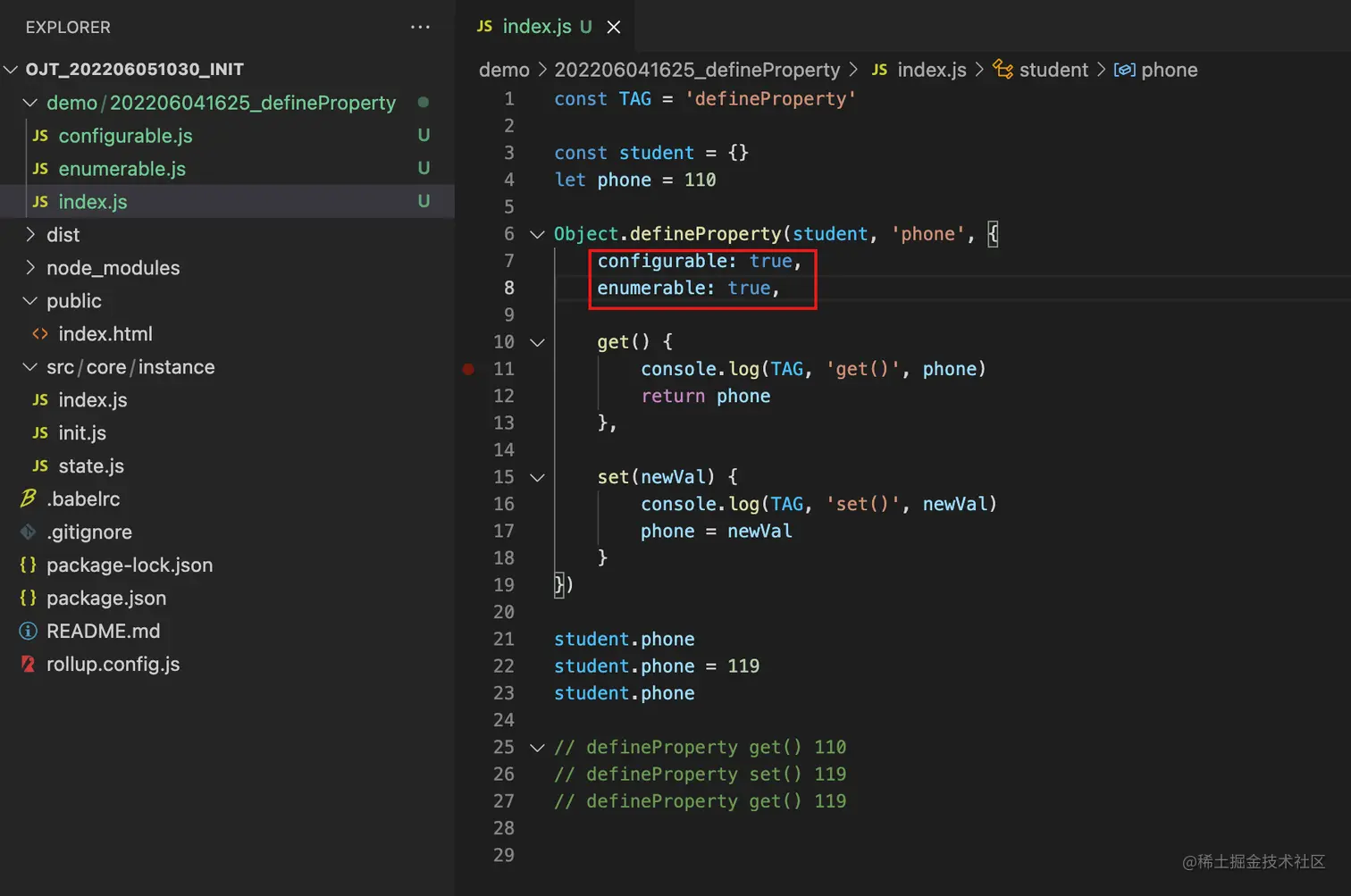Click demo breadcrumb segment
This screenshot has width=1351, height=896.
coord(504,70)
